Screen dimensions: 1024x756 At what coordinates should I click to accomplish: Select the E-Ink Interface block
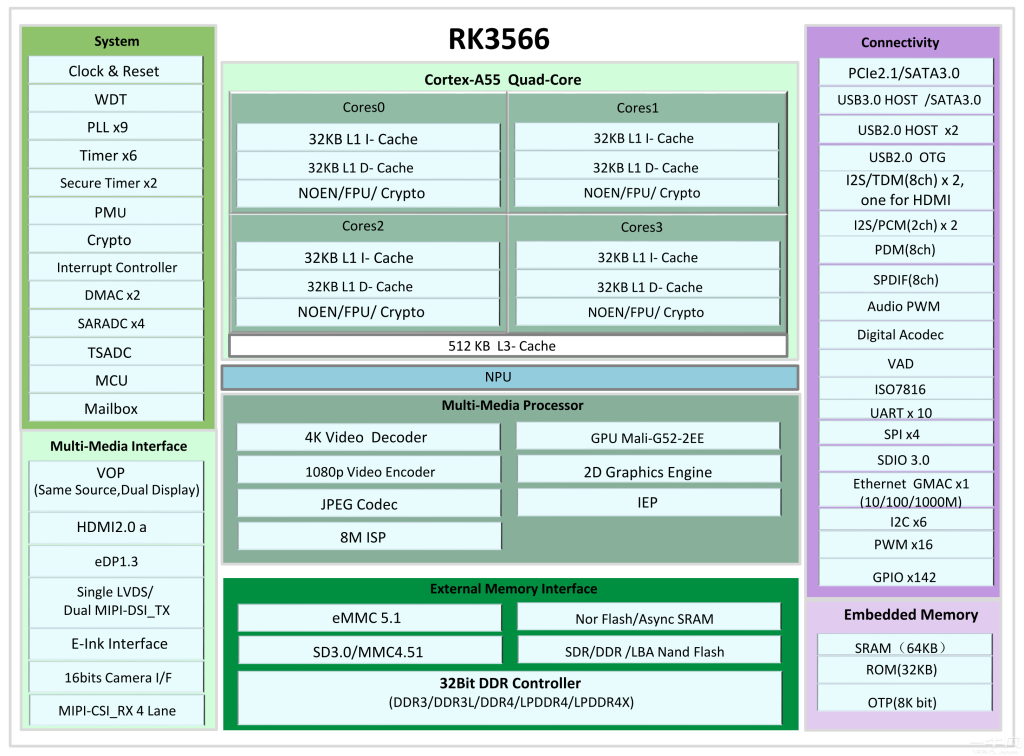pos(116,644)
